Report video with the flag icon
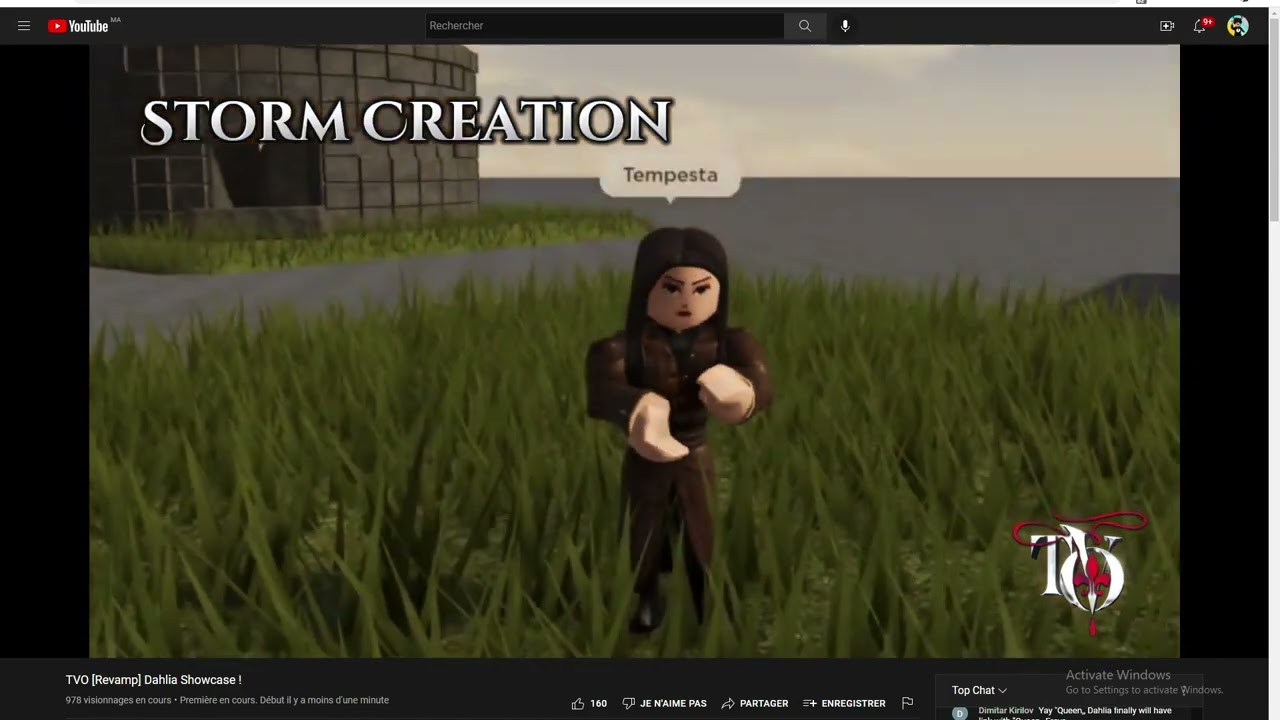Screen dimensions: 1280x720 tap(907, 703)
